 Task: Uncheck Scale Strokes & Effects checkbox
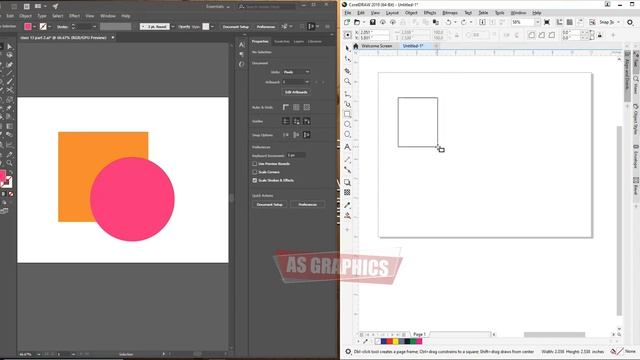tap(255, 180)
